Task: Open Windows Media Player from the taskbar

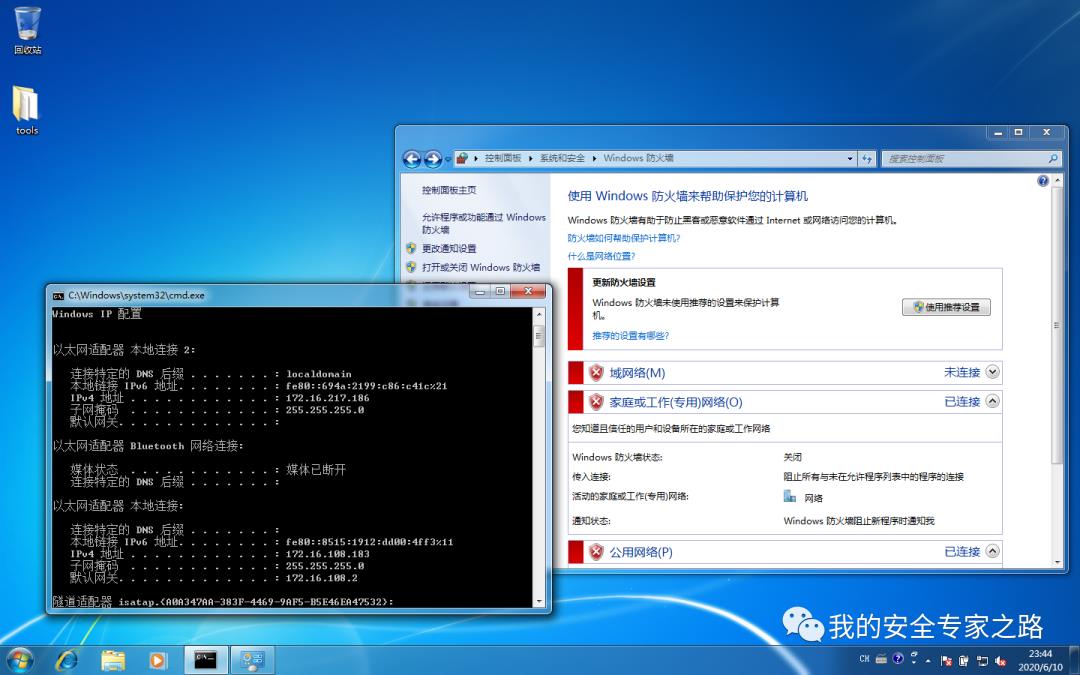Action: (157, 660)
